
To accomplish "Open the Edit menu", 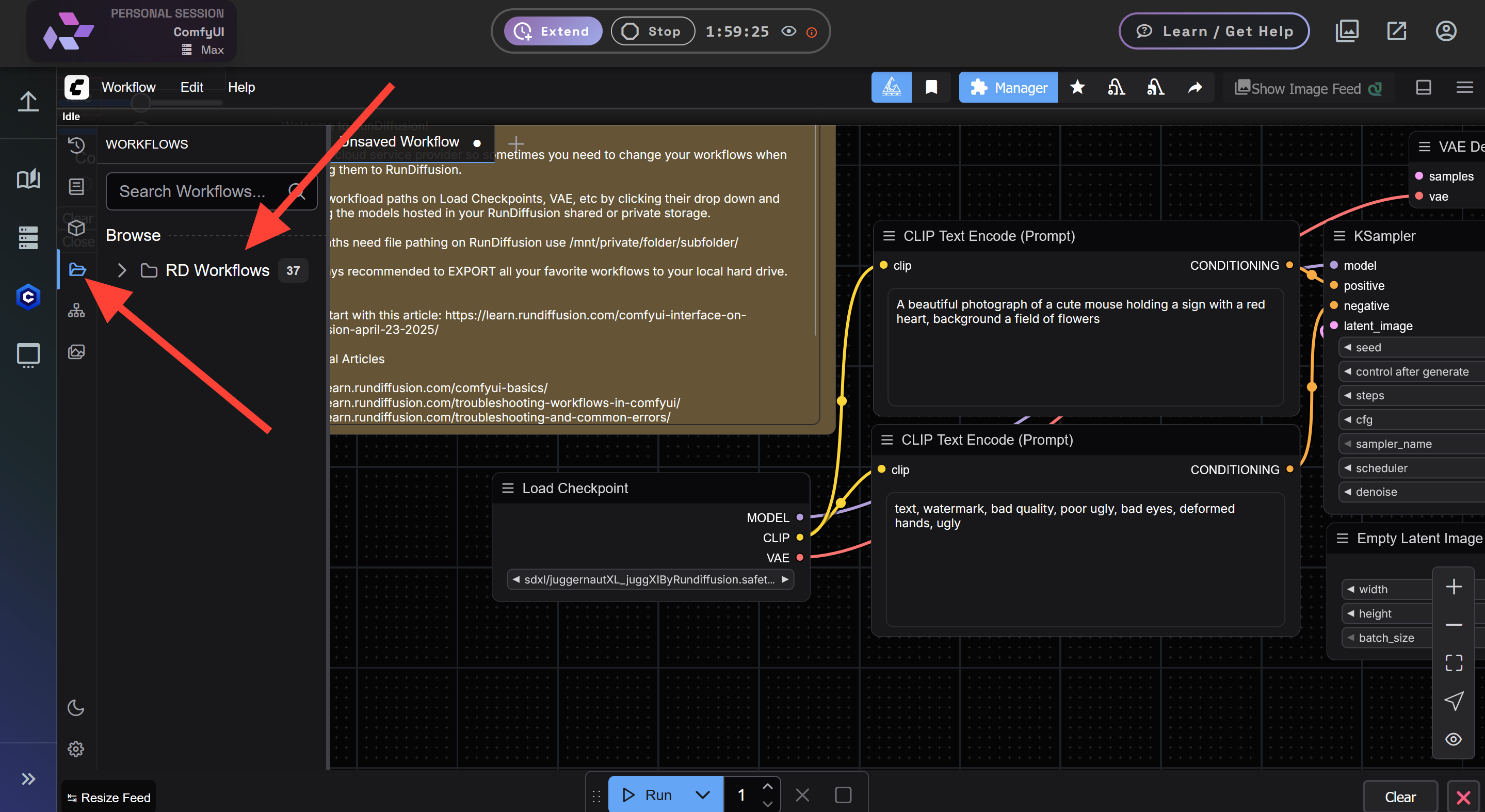I will pyautogui.click(x=192, y=87).
